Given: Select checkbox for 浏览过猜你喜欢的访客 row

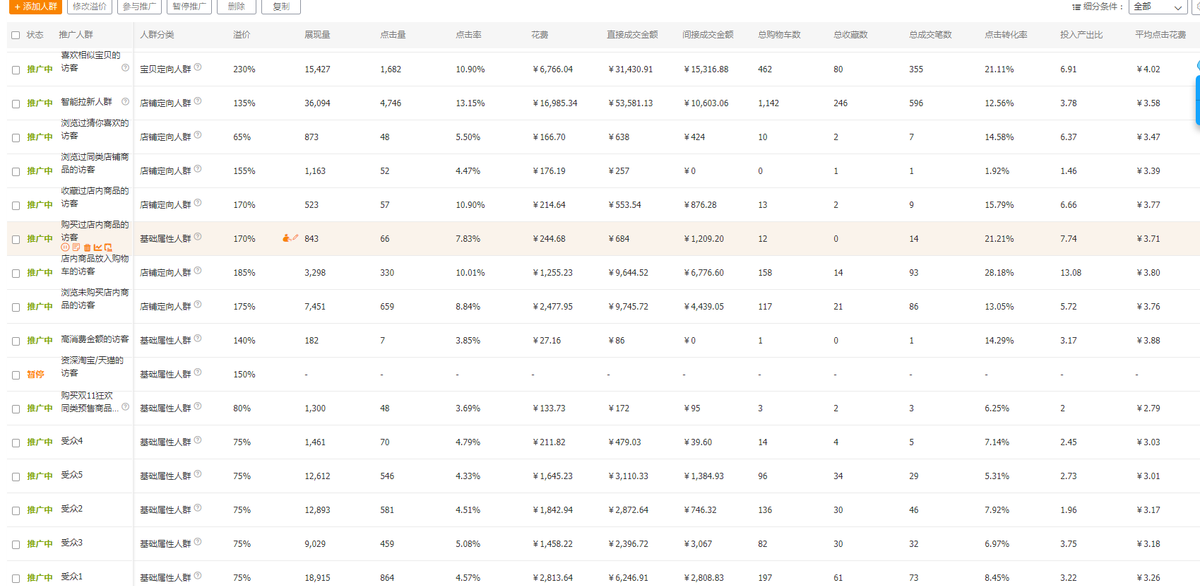Looking at the screenshot, I should point(15,138).
